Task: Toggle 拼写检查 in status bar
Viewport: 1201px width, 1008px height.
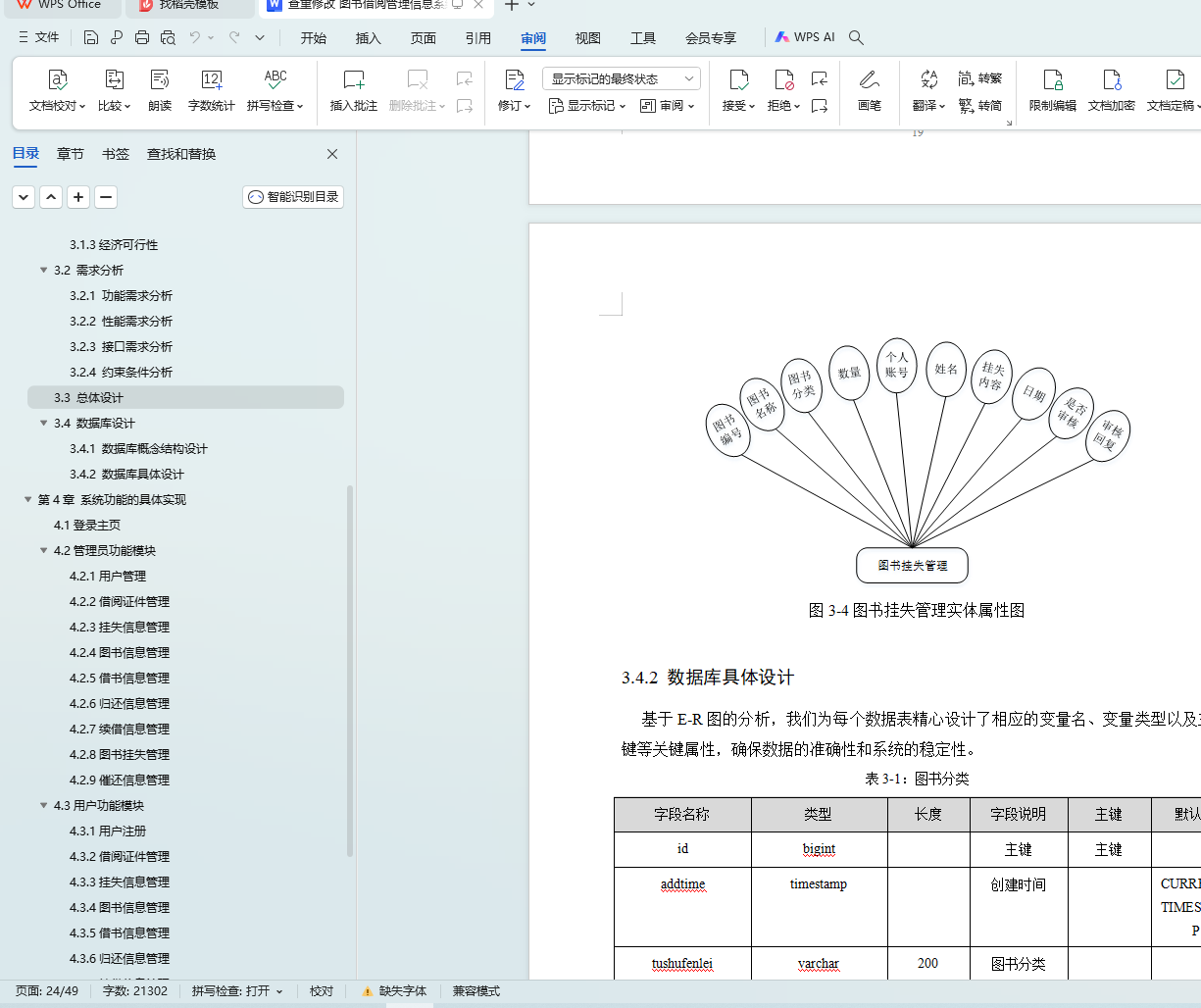Action: [237, 991]
